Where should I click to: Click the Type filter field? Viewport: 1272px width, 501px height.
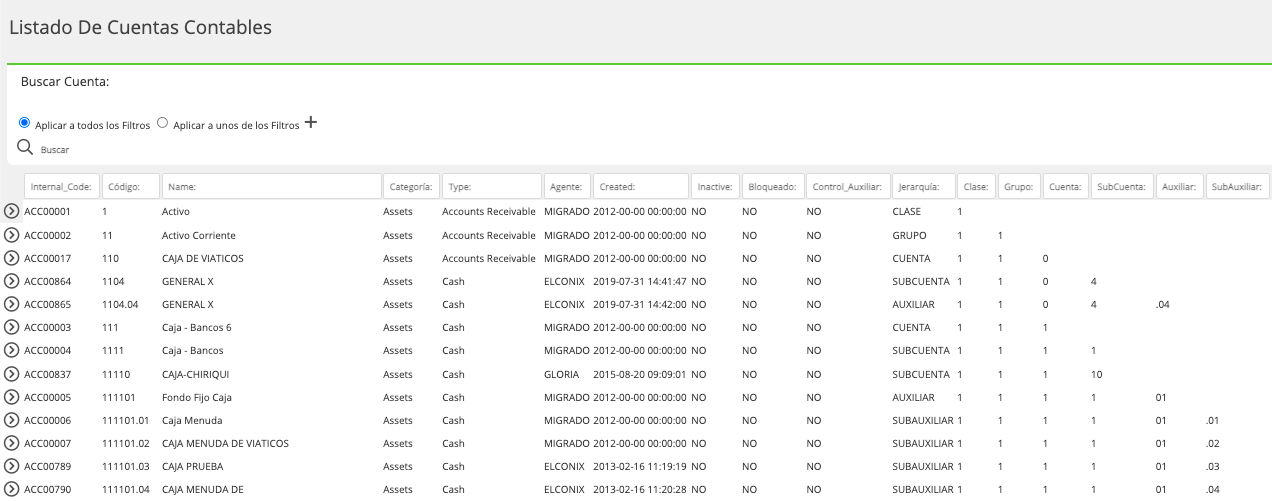tap(492, 186)
